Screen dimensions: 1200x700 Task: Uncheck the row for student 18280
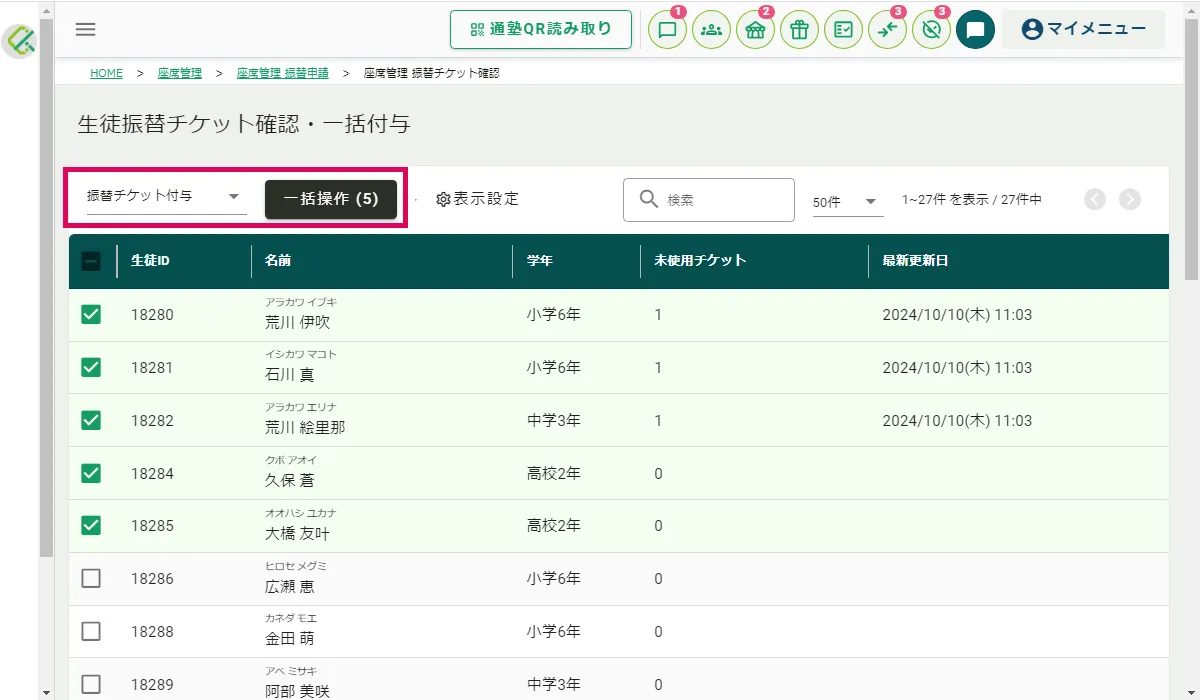click(x=91, y=314)
